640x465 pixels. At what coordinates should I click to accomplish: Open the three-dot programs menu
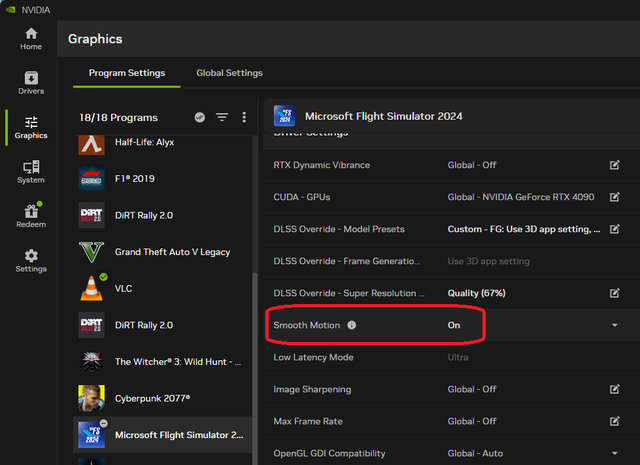coord(244,118)
